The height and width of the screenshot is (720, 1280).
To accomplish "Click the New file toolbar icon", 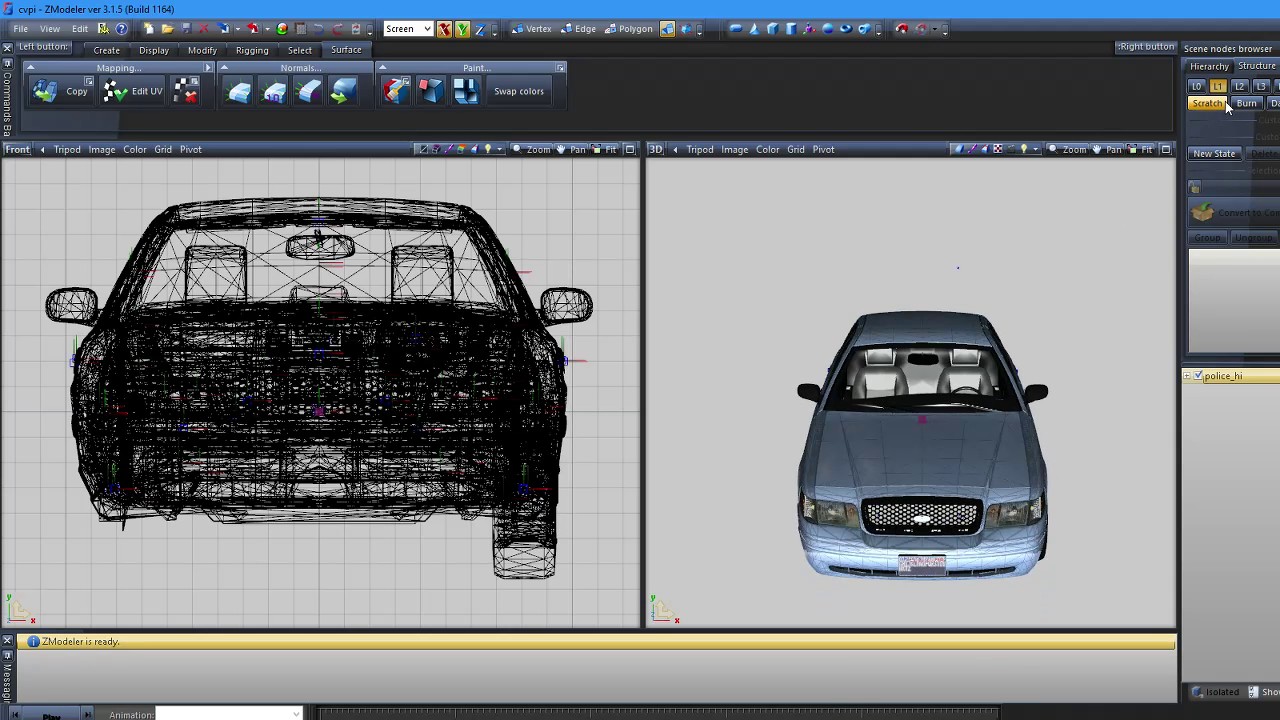I will (x=149, y=29).
